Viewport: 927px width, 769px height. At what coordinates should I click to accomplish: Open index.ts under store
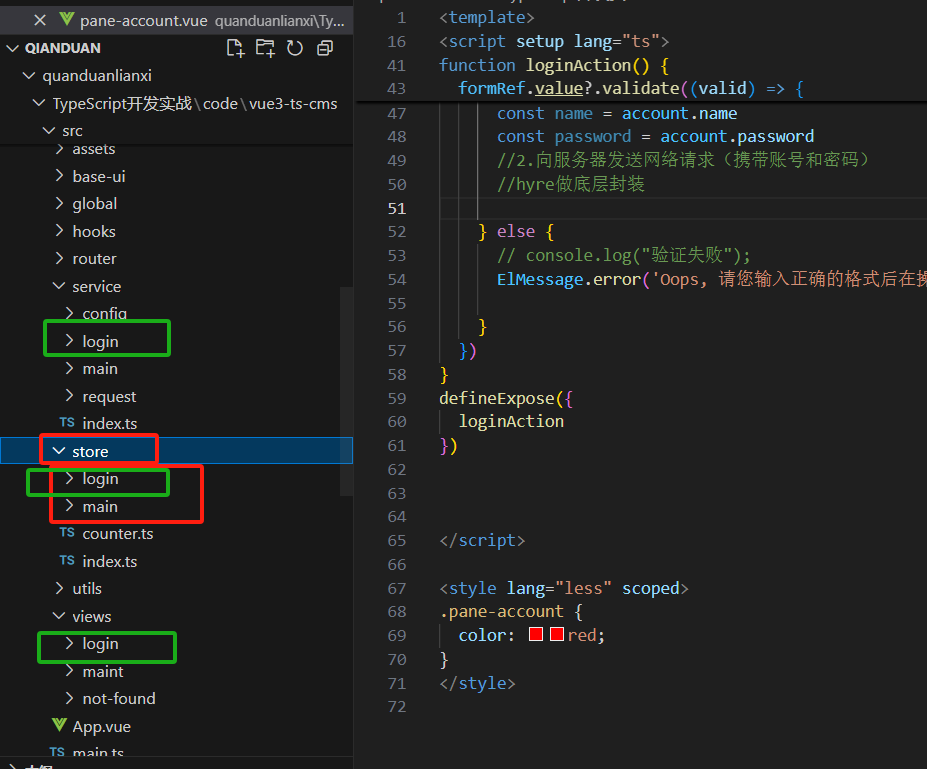[110, 561]
